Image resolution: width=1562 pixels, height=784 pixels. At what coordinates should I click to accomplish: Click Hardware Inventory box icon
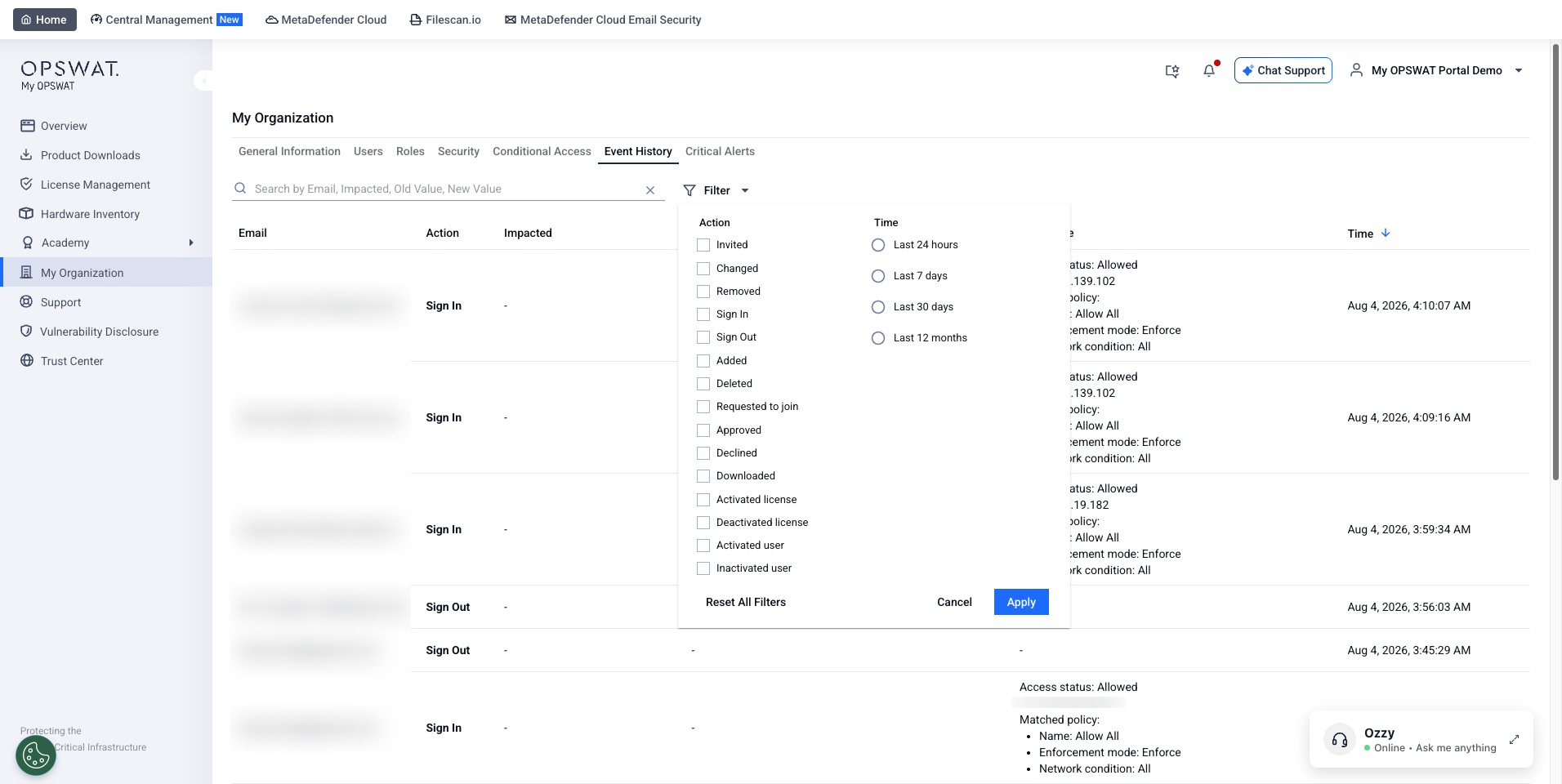pyautogui.click(x=27, y=214)
